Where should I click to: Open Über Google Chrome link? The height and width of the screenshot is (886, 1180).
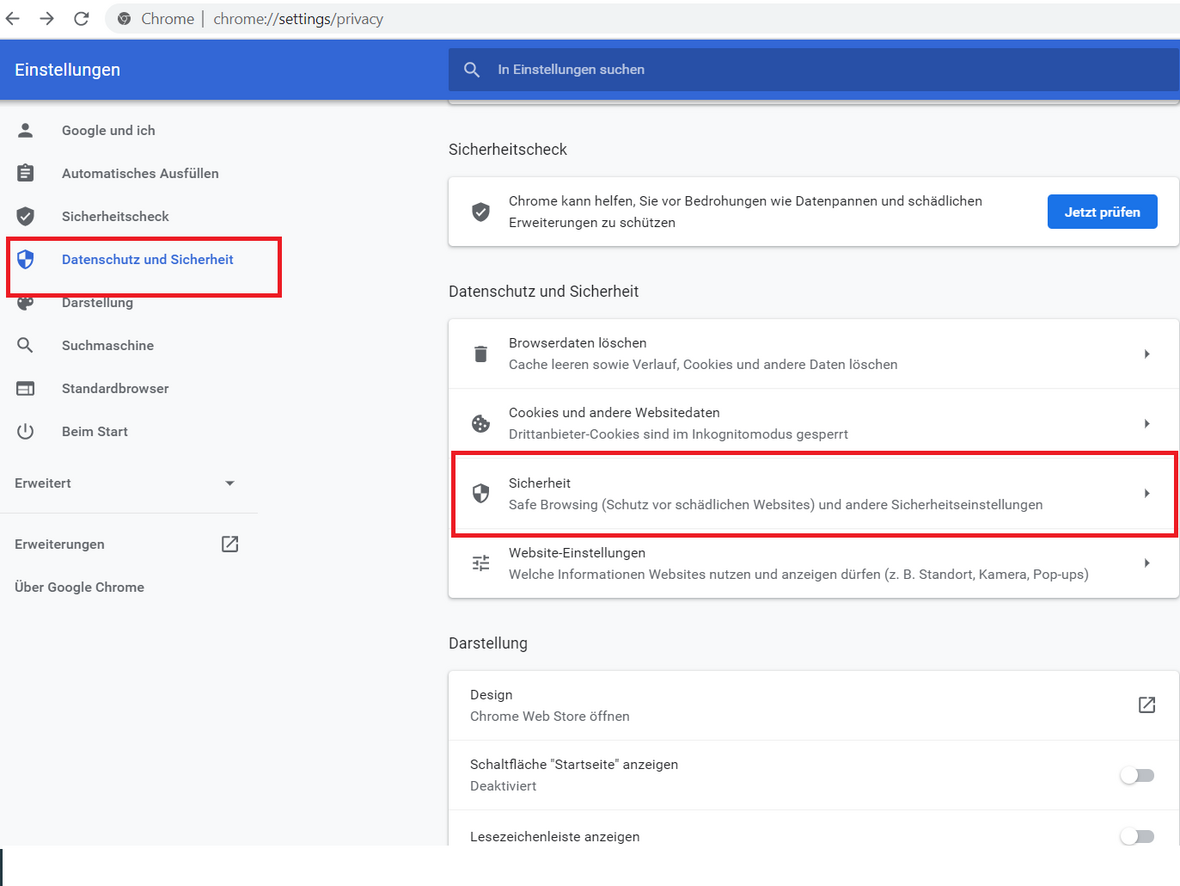coord(79,588)
